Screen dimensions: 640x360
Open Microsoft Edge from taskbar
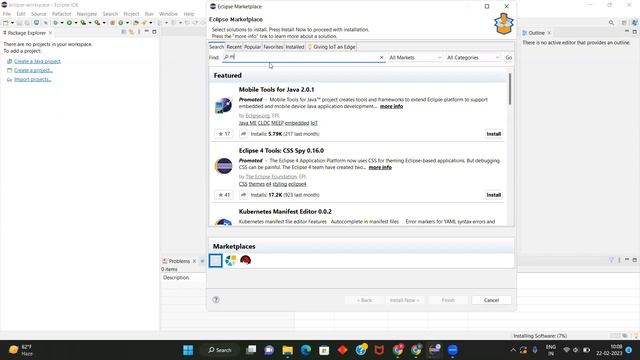point(306,350)
